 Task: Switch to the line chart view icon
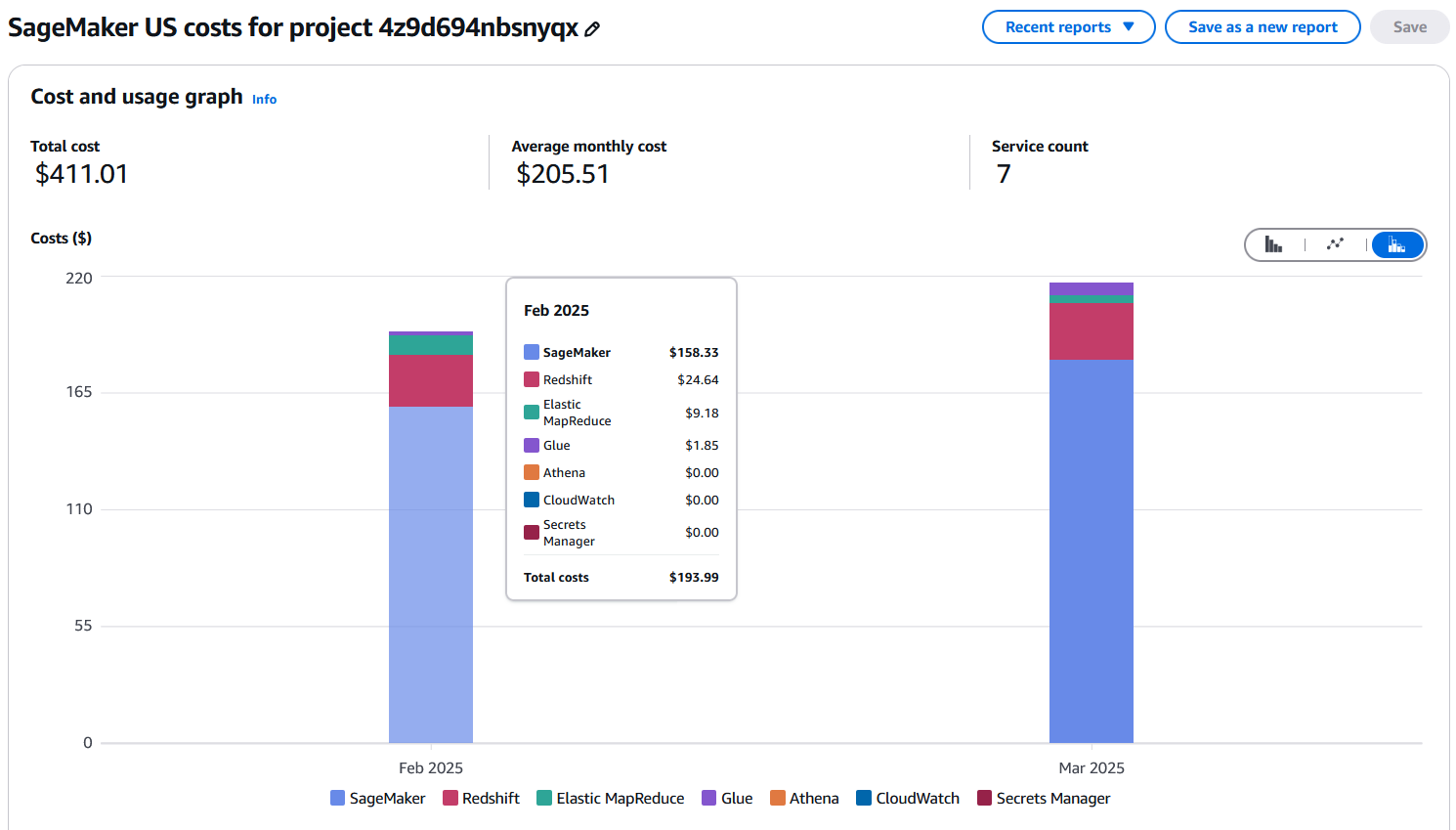point(1335,244)
